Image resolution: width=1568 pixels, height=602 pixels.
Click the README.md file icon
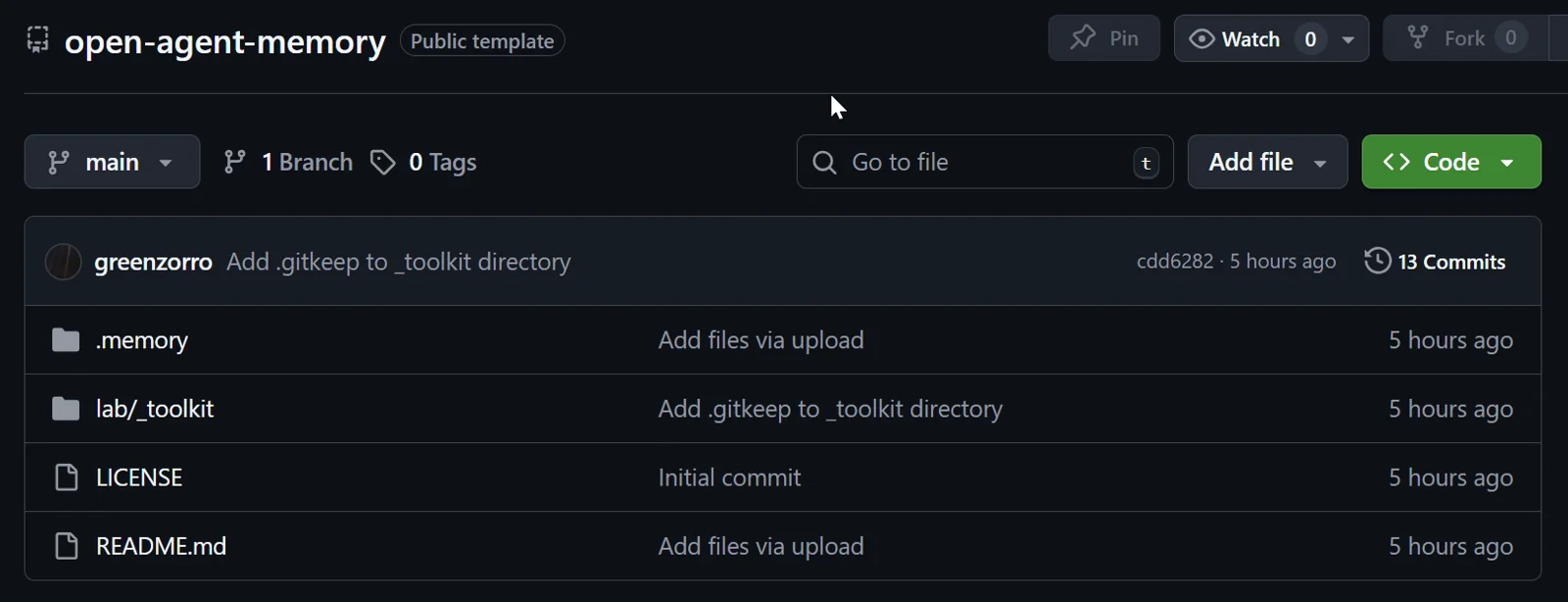pos(66,546)
